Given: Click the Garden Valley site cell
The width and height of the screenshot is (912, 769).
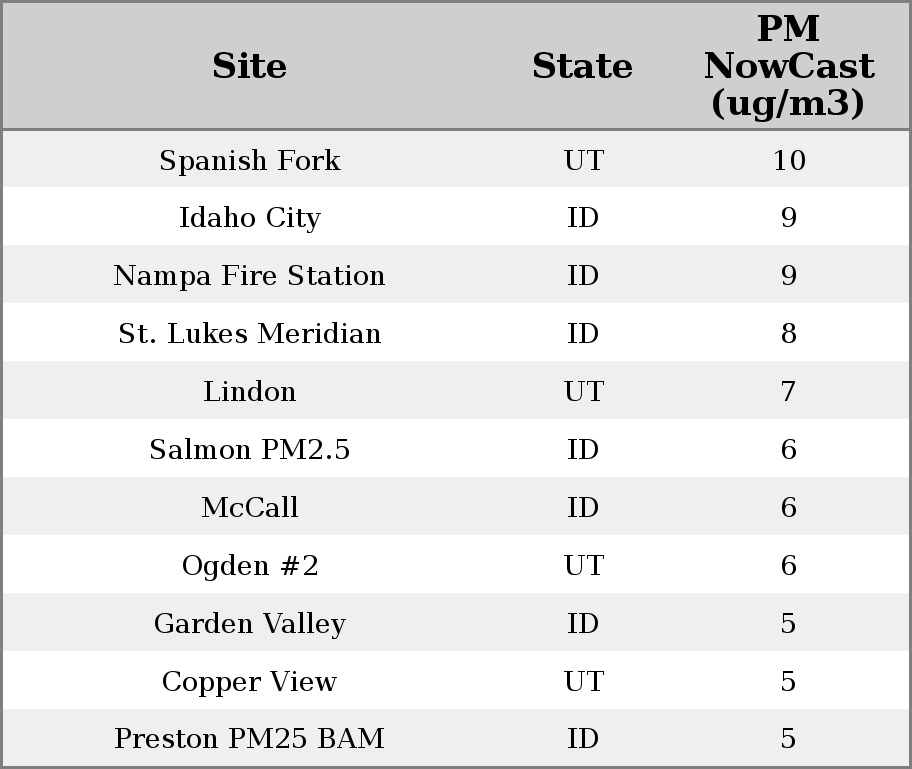Looking at the screenshot, I should pyautogui.click(x=250, y=624).
